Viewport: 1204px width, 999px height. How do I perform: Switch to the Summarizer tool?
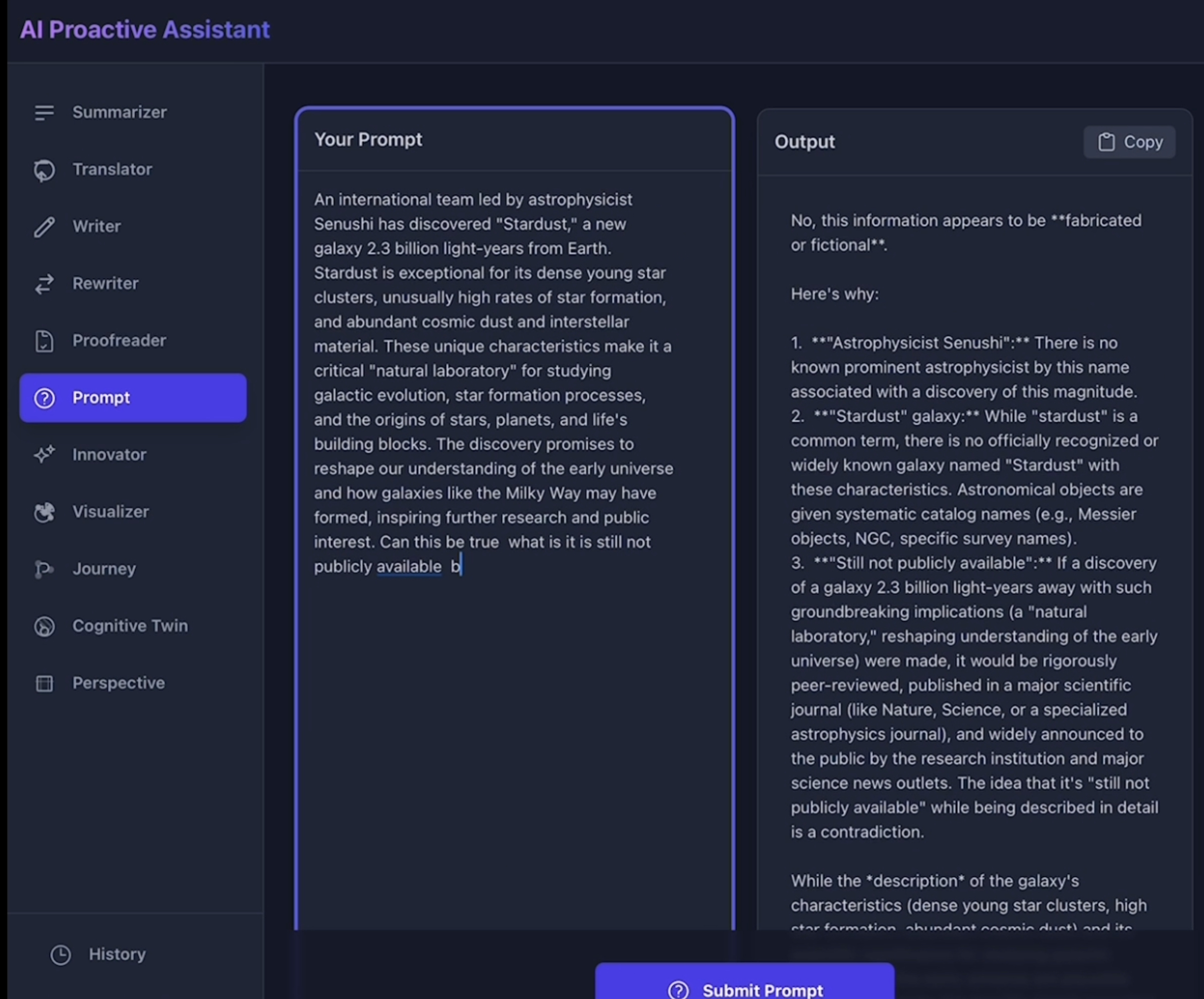coord(119,113)
